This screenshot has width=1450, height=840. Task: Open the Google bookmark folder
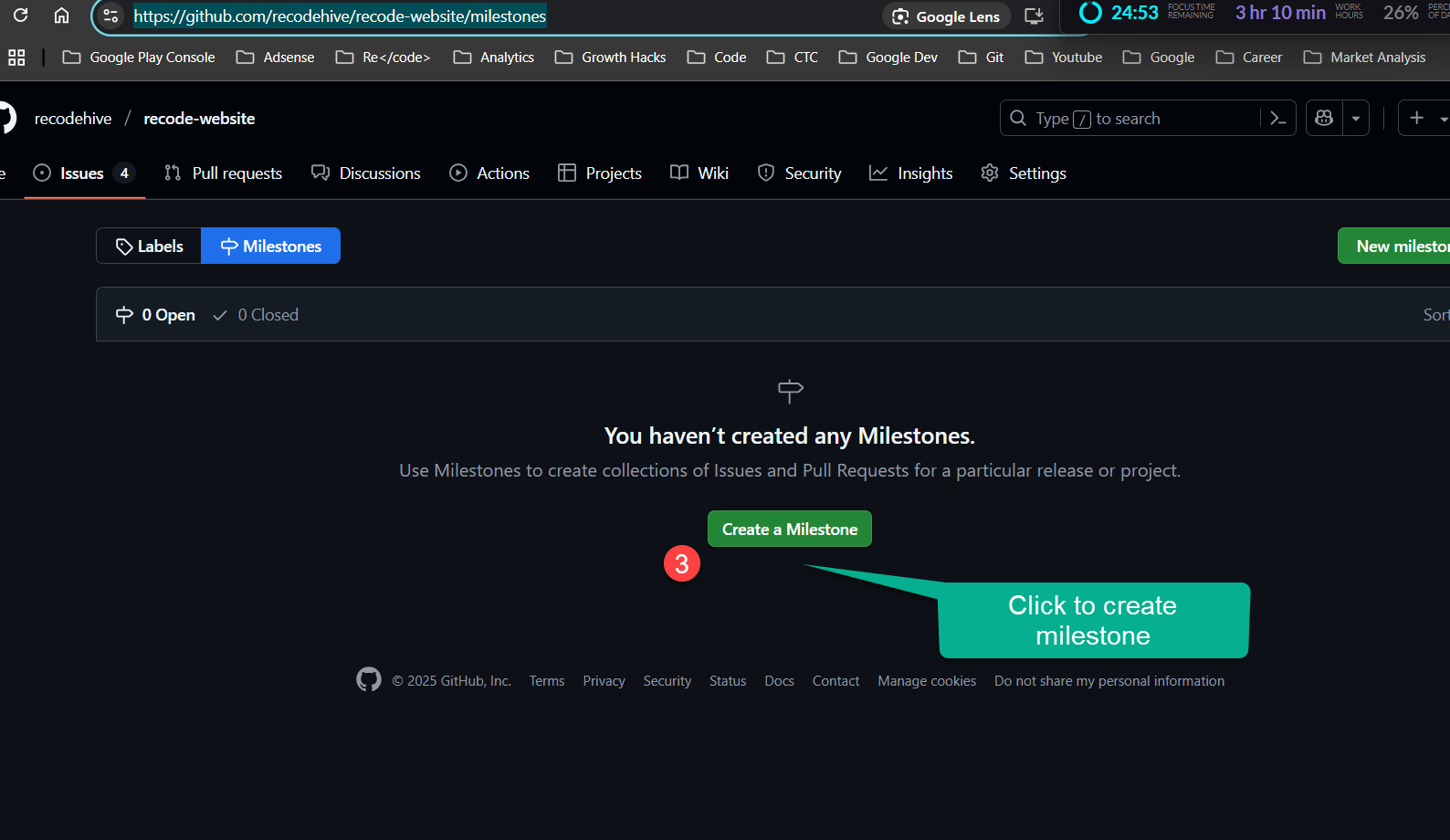(x=1159, y=58)
